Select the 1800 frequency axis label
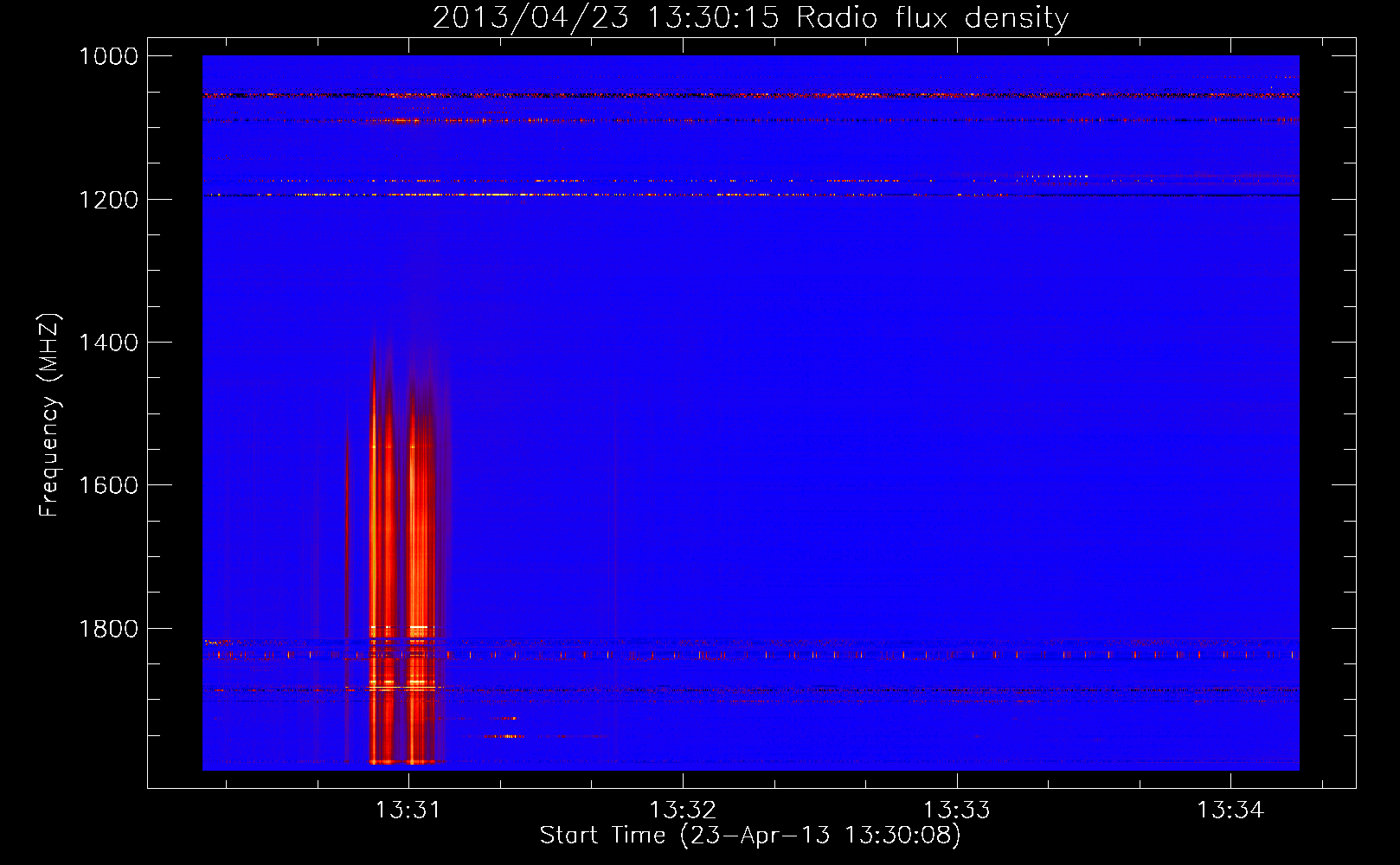1400x865 pixels. pos(108,629)
